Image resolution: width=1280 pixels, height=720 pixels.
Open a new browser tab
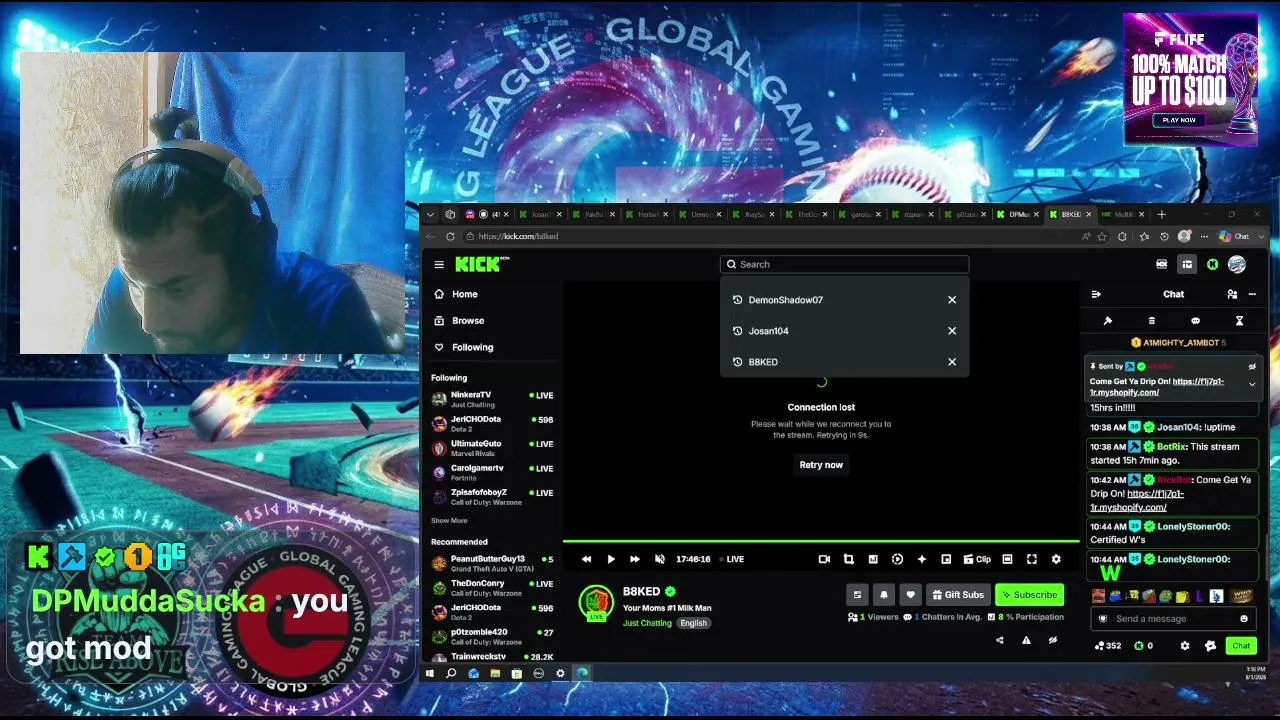pyautogui.click(x=1161, y=214)
